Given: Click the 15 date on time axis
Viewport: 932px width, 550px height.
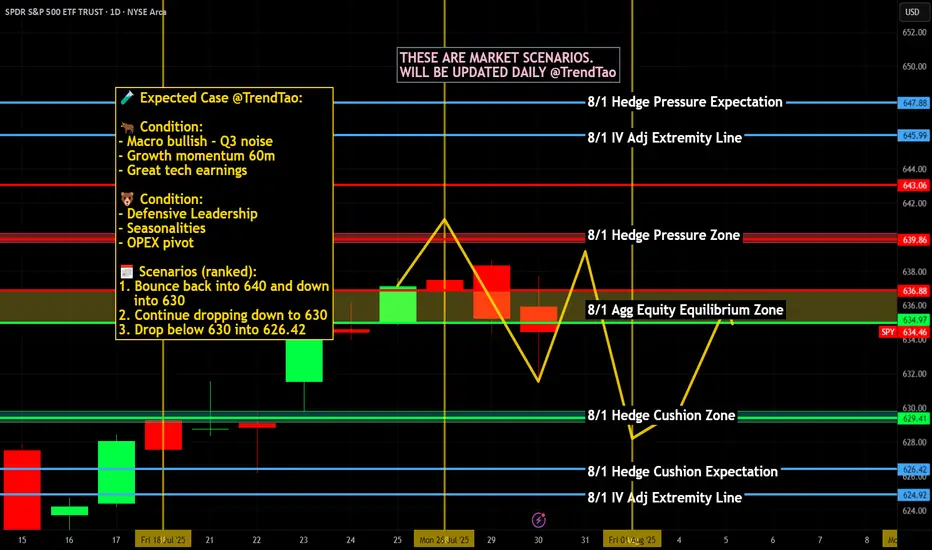Looking at the screenshot, I should click(22, 540).
